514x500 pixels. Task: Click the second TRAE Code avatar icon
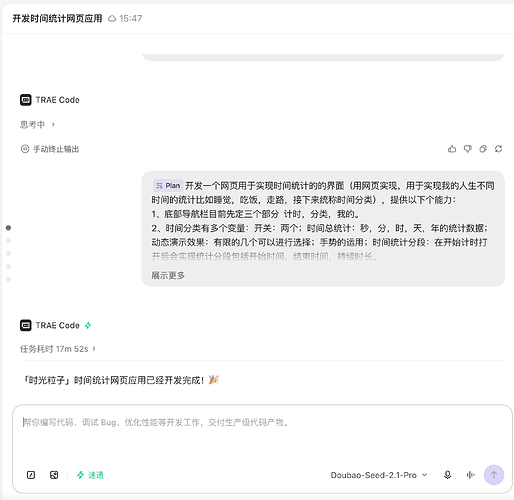(26, 325)
